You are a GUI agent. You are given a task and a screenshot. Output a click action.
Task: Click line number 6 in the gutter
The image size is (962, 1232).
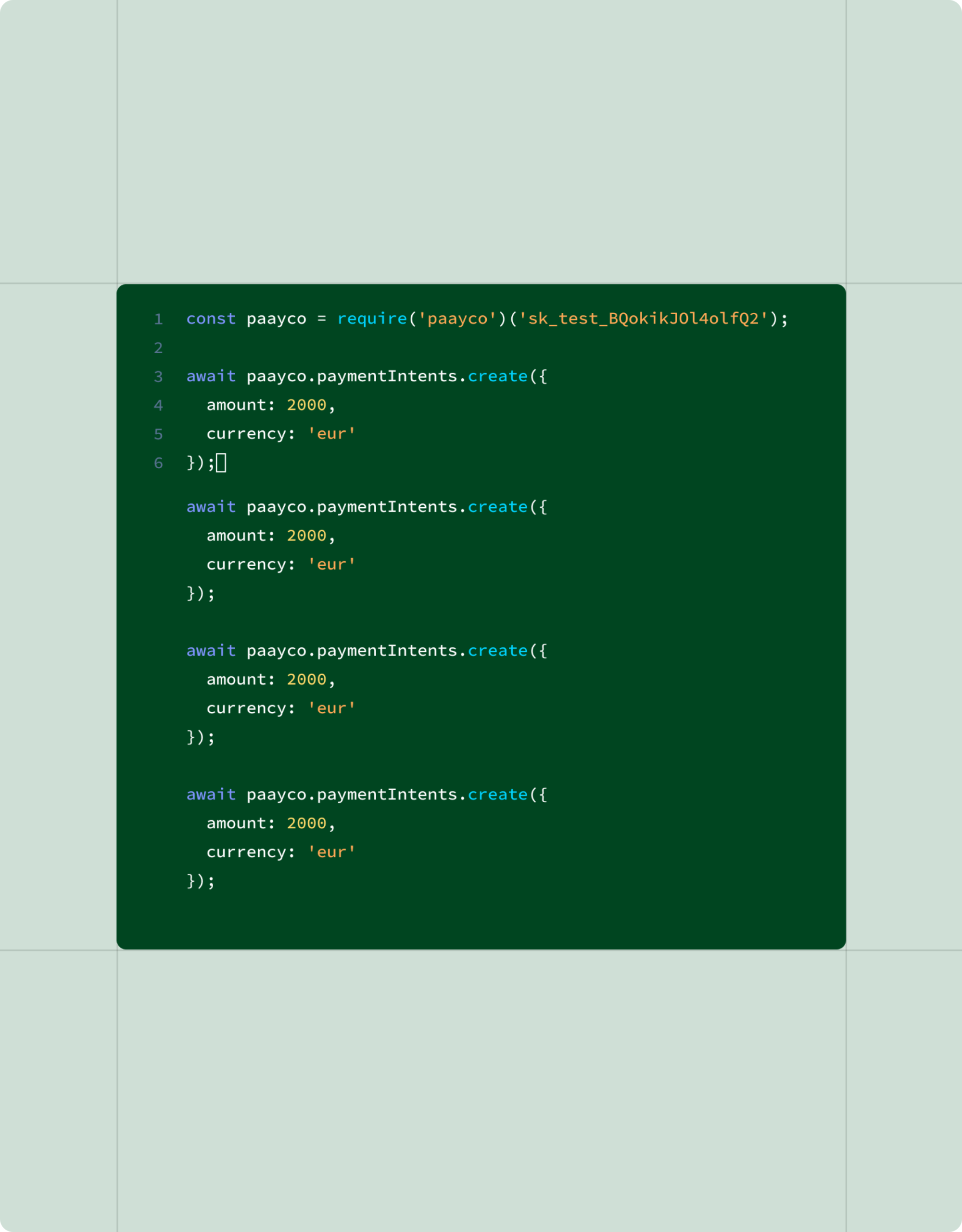(158, 463)
